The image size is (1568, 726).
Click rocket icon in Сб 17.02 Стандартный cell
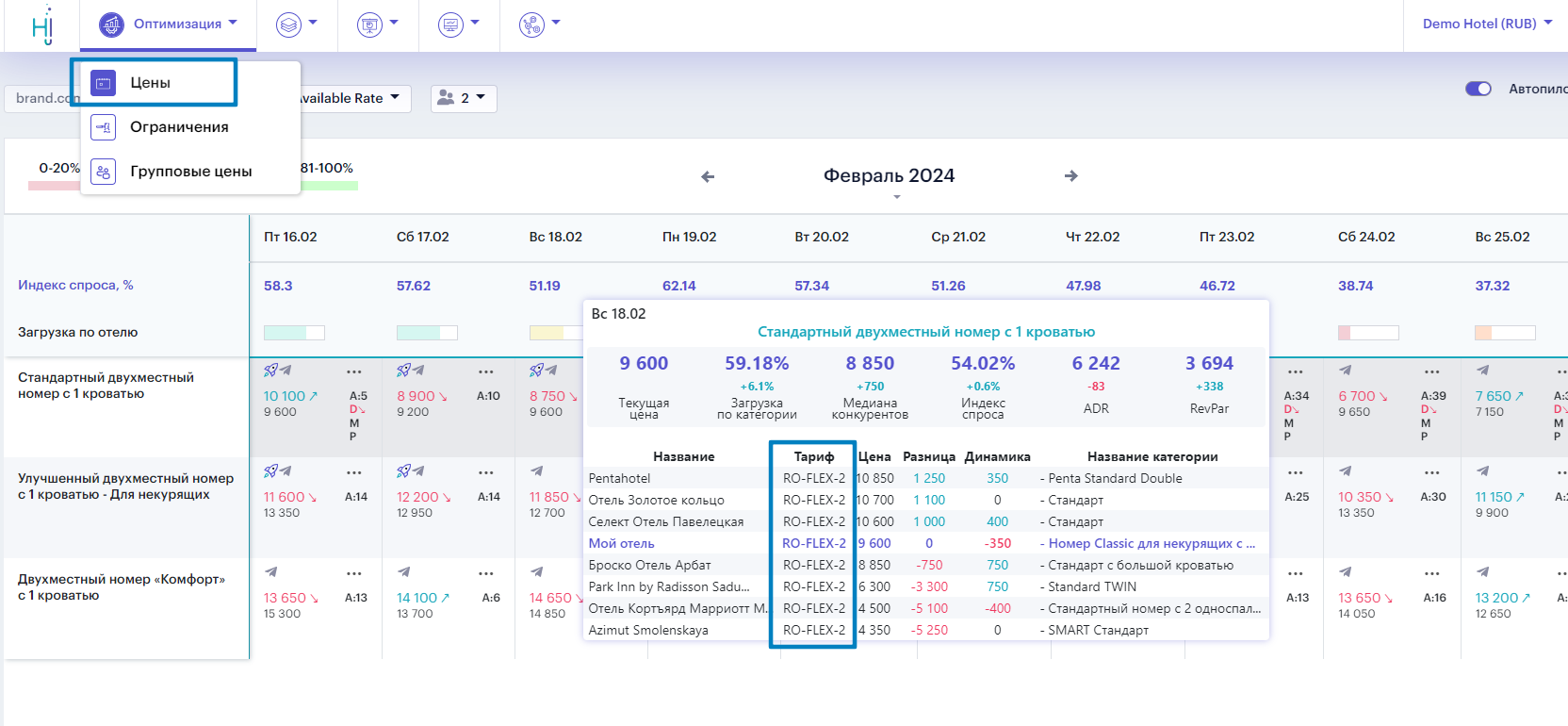pos(403,371)
